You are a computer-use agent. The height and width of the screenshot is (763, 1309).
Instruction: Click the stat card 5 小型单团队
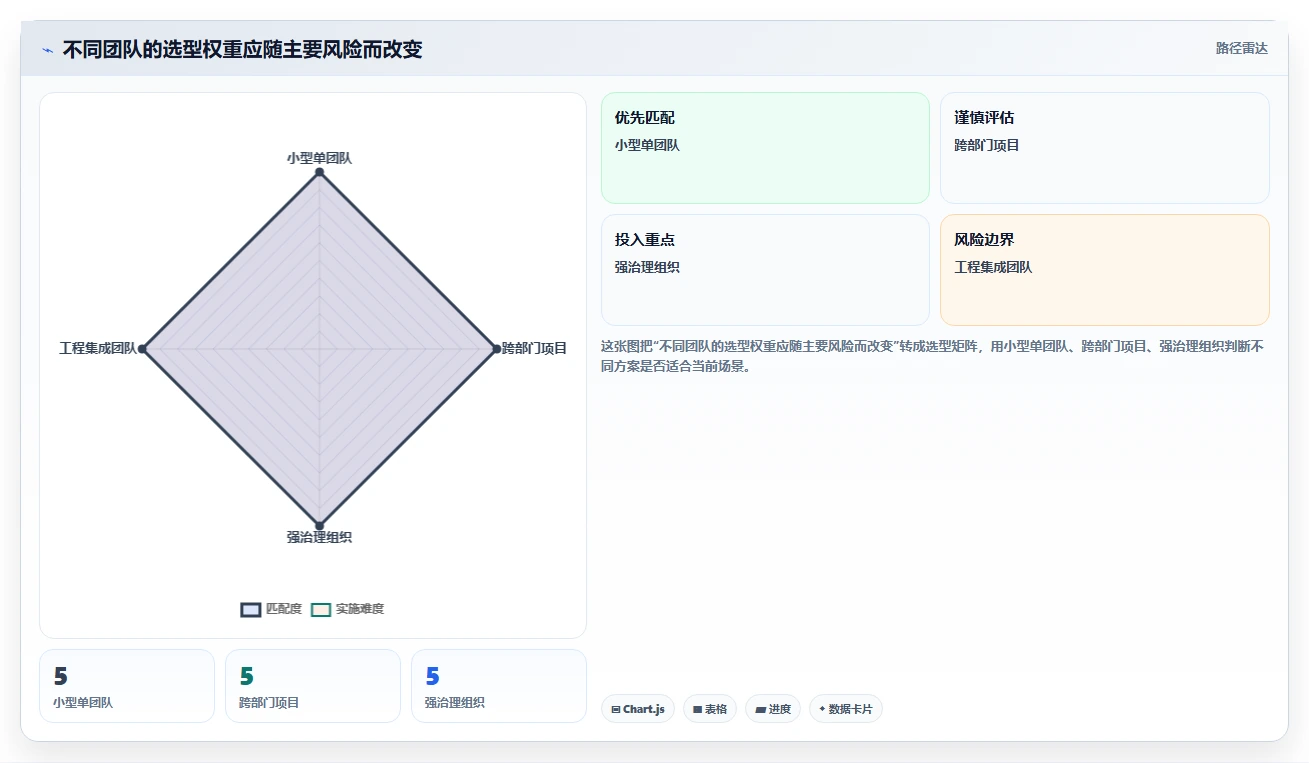pos(127,686)
